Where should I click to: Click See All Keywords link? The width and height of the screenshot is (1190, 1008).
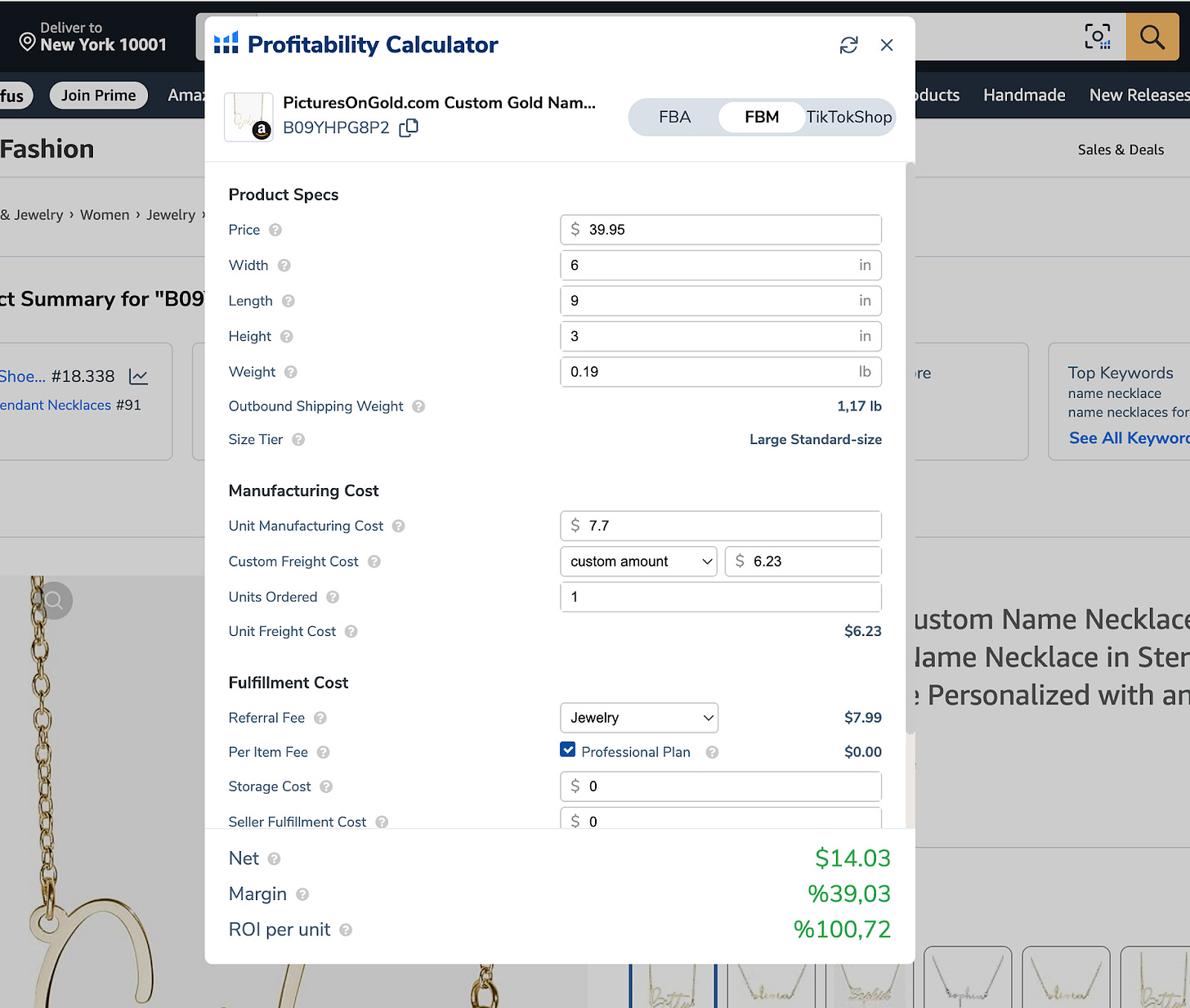tap(1129, 438)
